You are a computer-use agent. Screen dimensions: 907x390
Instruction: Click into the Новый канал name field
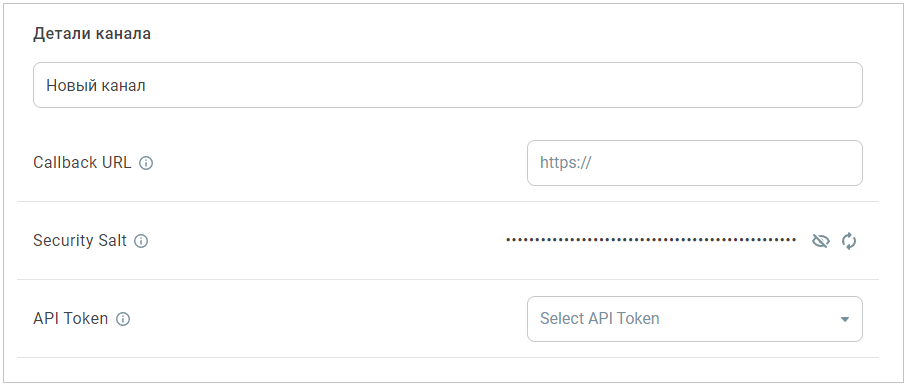448,85
